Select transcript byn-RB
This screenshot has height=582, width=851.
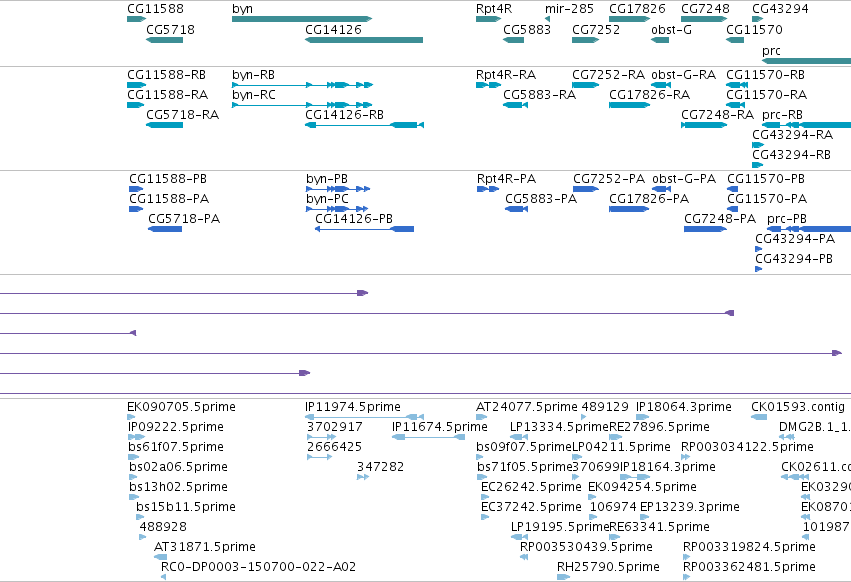pos(302,85)
